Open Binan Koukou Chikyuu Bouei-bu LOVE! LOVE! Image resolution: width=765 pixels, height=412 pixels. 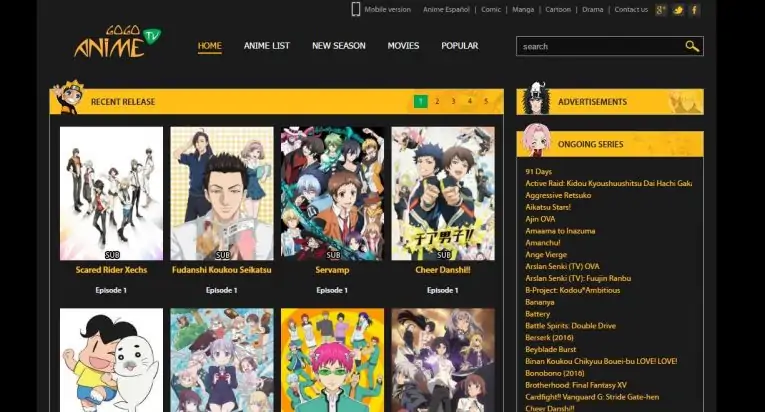tap(601, 361)
